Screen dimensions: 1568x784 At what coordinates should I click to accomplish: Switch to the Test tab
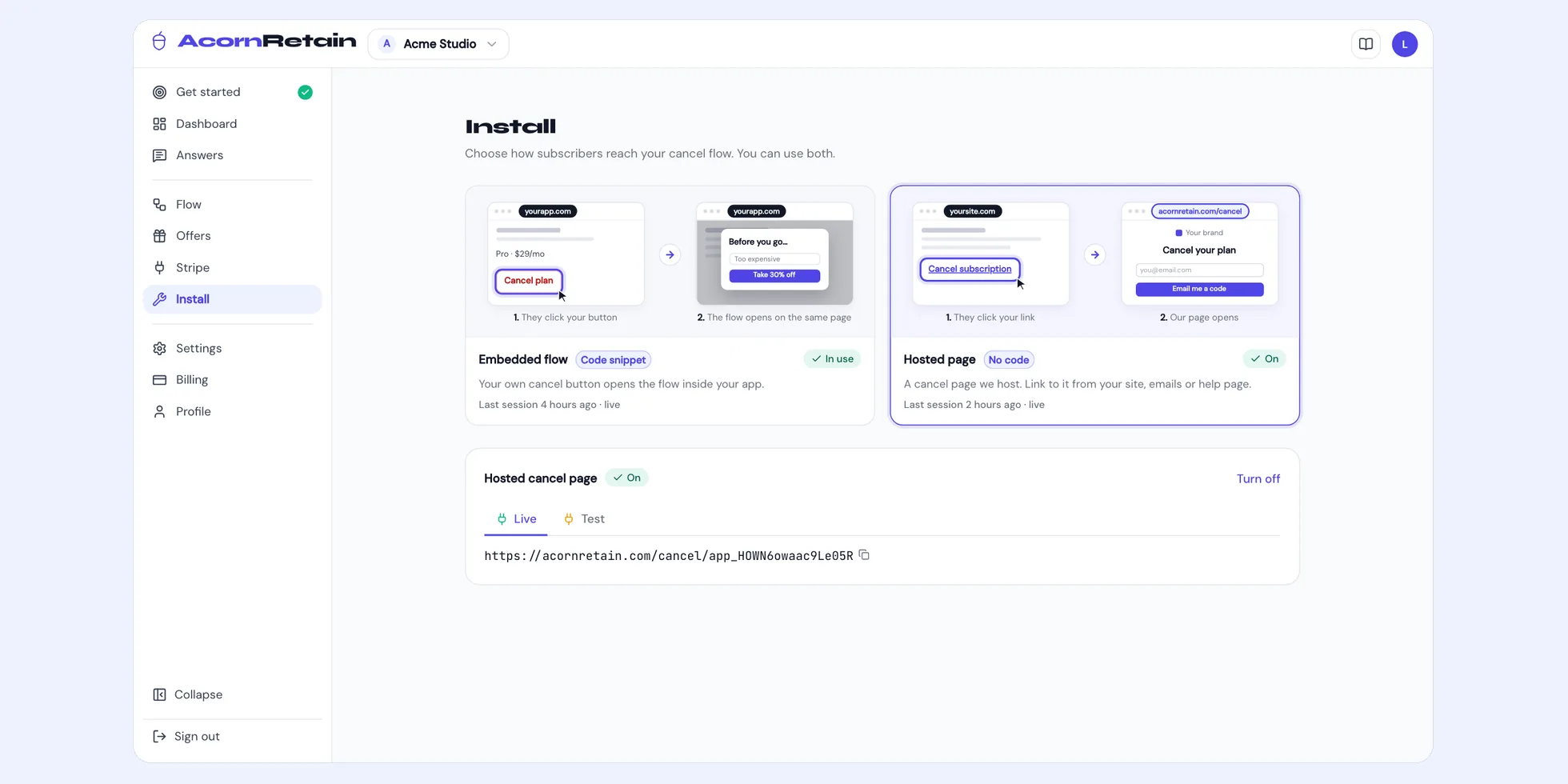click(x=584, y=519)
